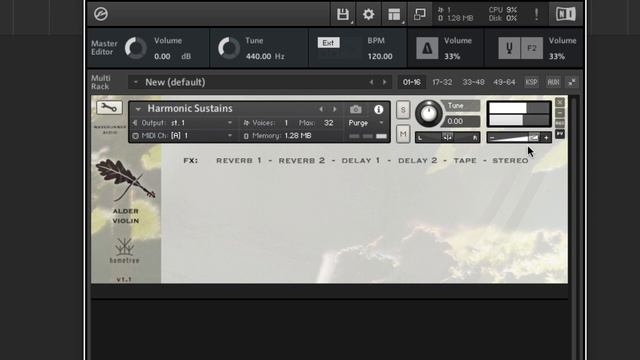Select the next instrument arrow

[335, 109]
